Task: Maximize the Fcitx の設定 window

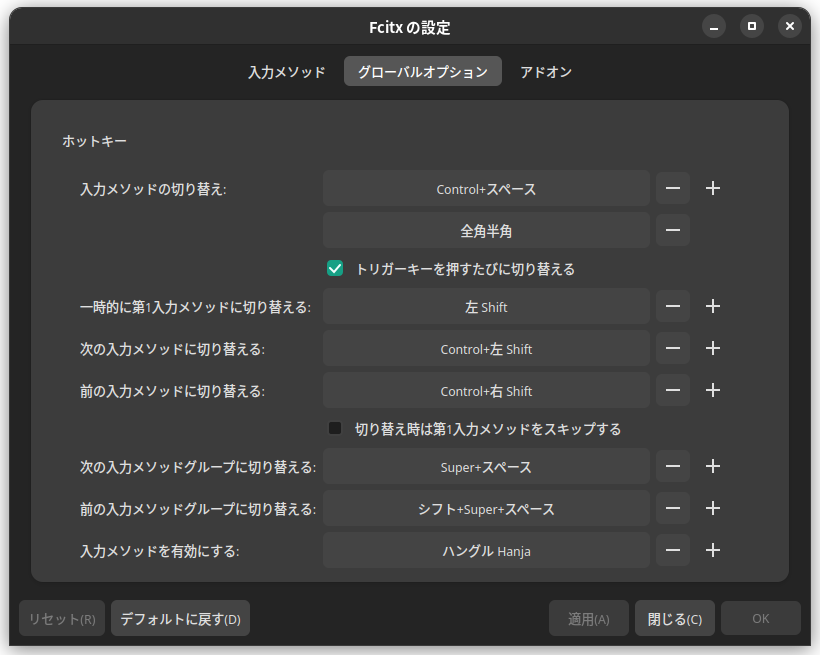Action: [752, 26]
